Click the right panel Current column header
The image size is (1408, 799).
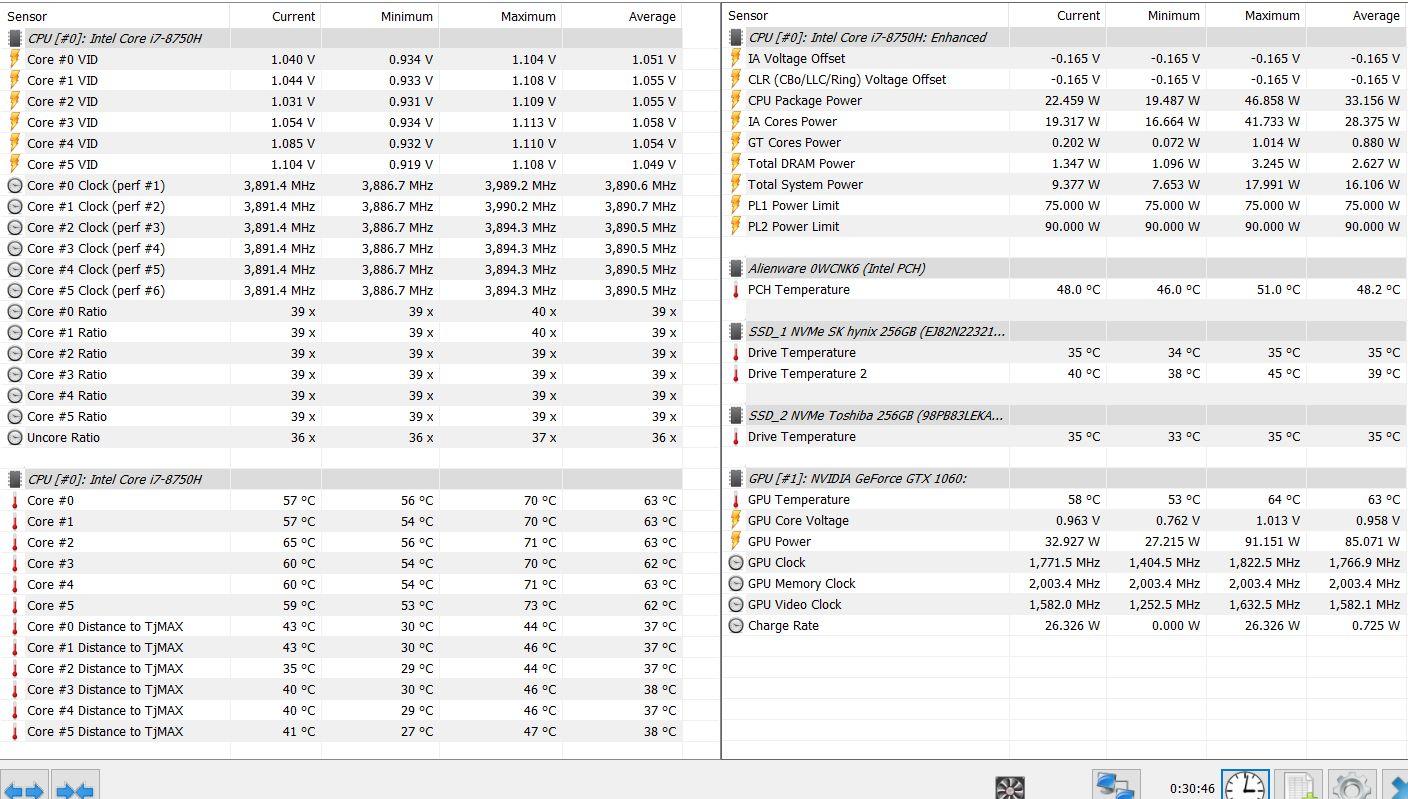[1057, 16]
